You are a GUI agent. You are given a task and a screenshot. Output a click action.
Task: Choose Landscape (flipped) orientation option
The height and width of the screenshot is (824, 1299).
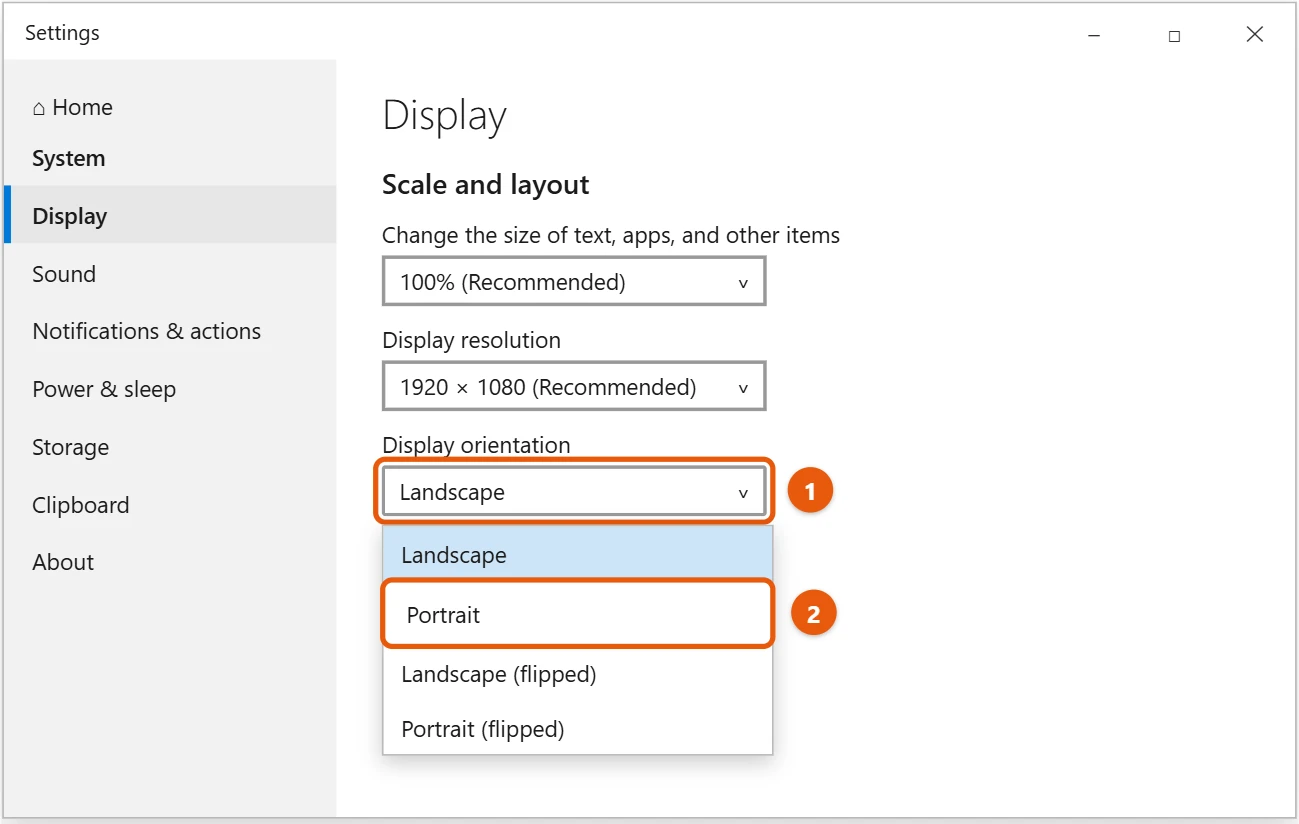pos(578,674)
